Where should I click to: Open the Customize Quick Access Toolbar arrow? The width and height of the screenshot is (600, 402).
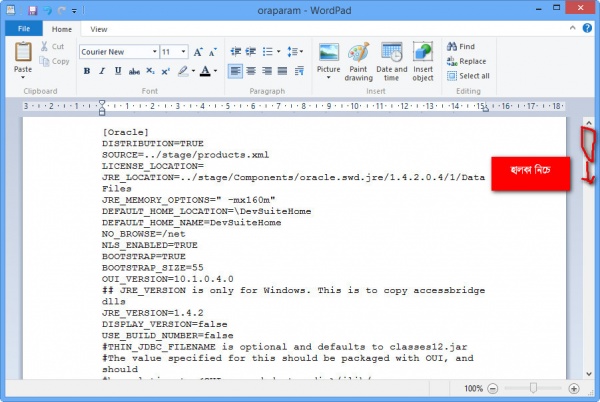pyautogui.click(x=74, y=11)
